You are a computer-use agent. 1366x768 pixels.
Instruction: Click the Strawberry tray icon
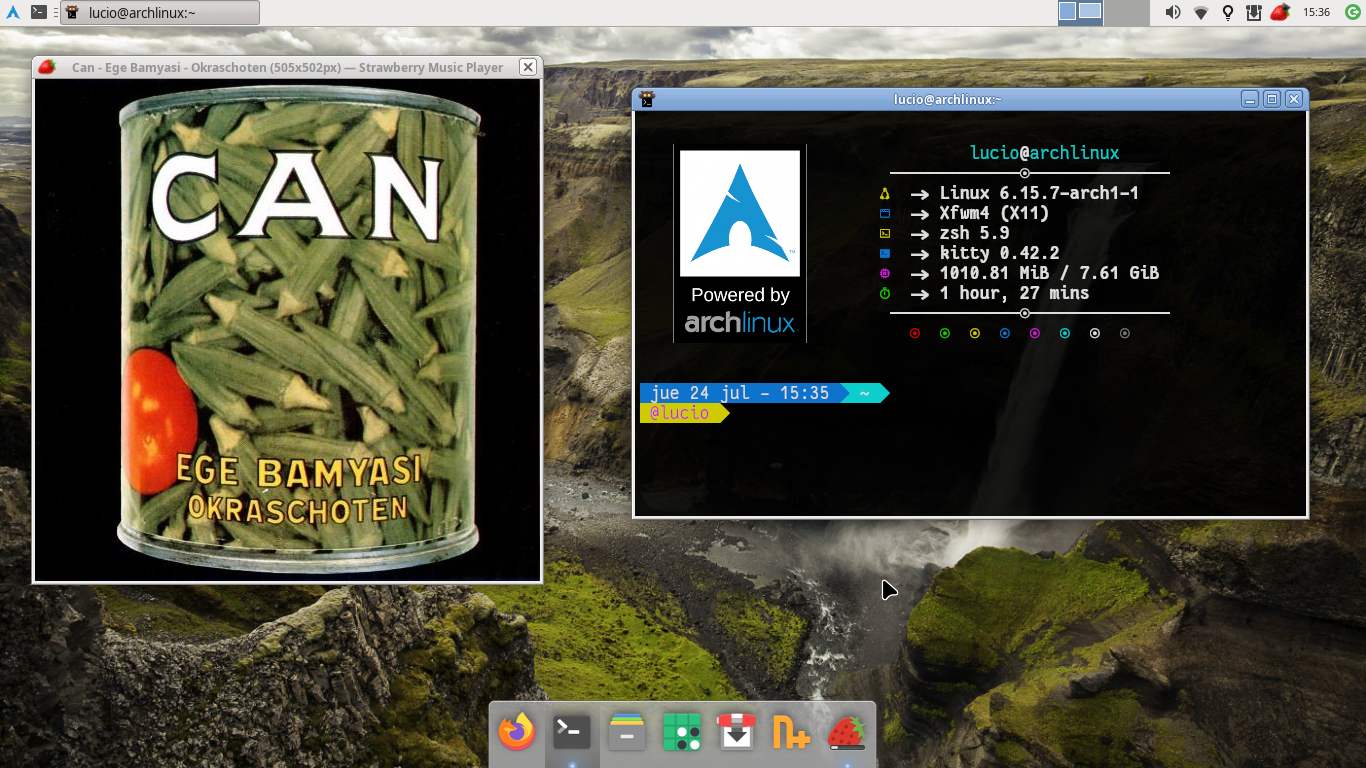tap(1280, 12)
